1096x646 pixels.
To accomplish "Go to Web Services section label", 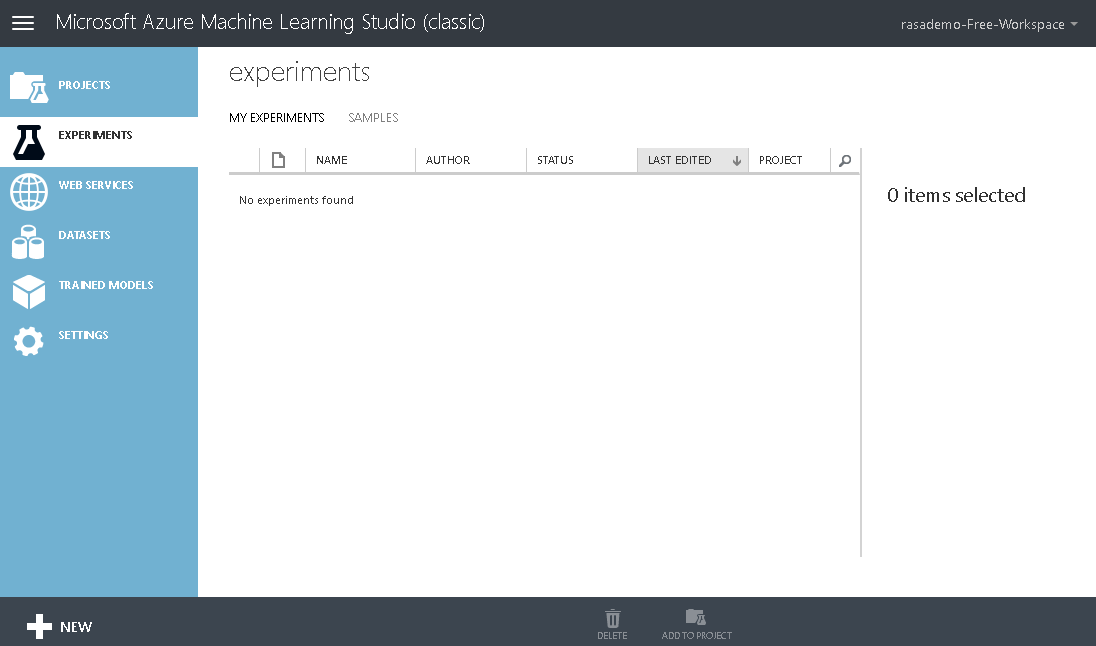I will 96,185.
